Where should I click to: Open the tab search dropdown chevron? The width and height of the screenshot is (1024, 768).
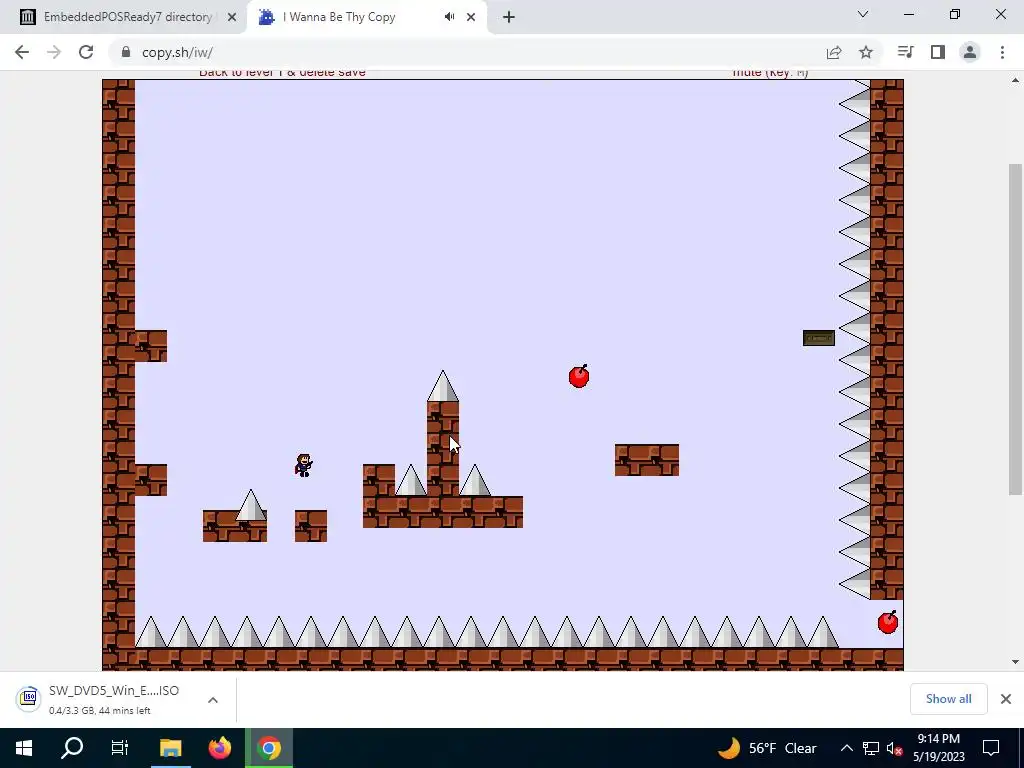point(863,14)
